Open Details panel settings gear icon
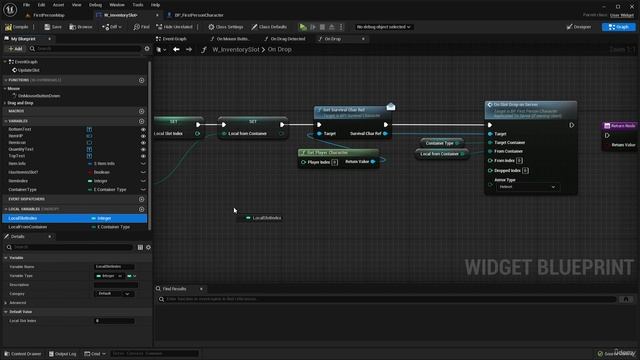The image size is (640, 360). pyautogui.click(x=148, y=247)
